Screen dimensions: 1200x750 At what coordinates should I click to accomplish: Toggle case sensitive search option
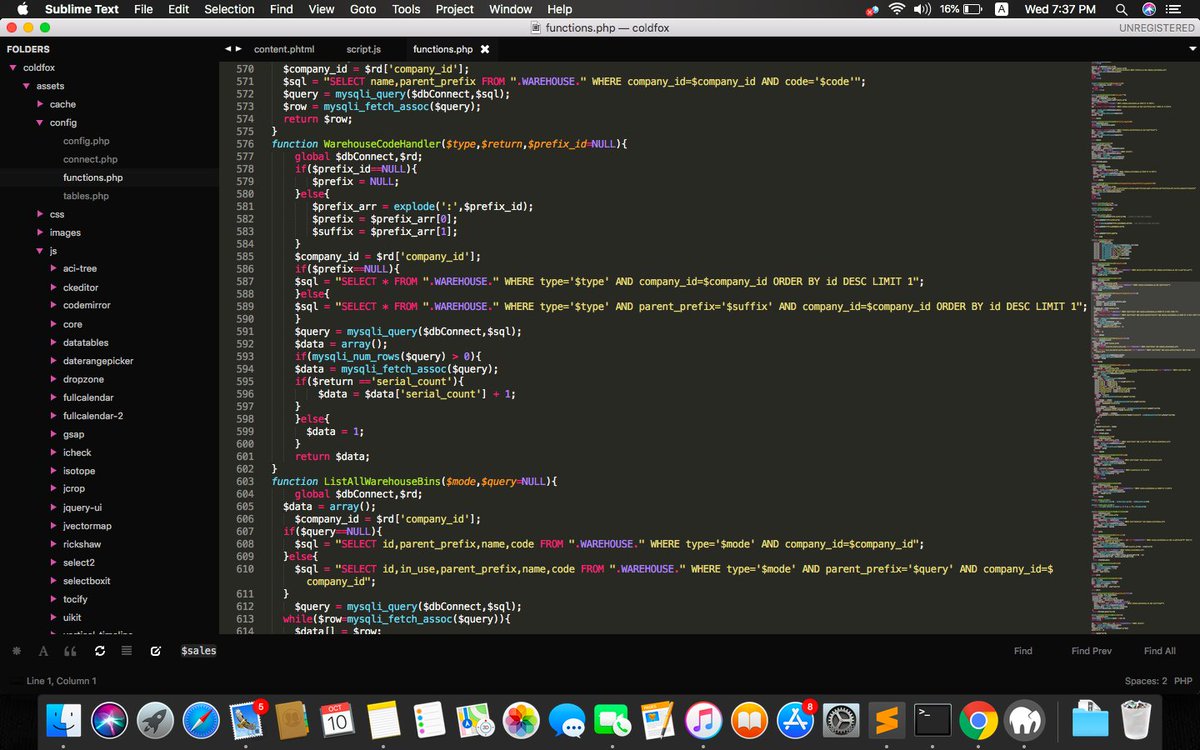[43, 651]
